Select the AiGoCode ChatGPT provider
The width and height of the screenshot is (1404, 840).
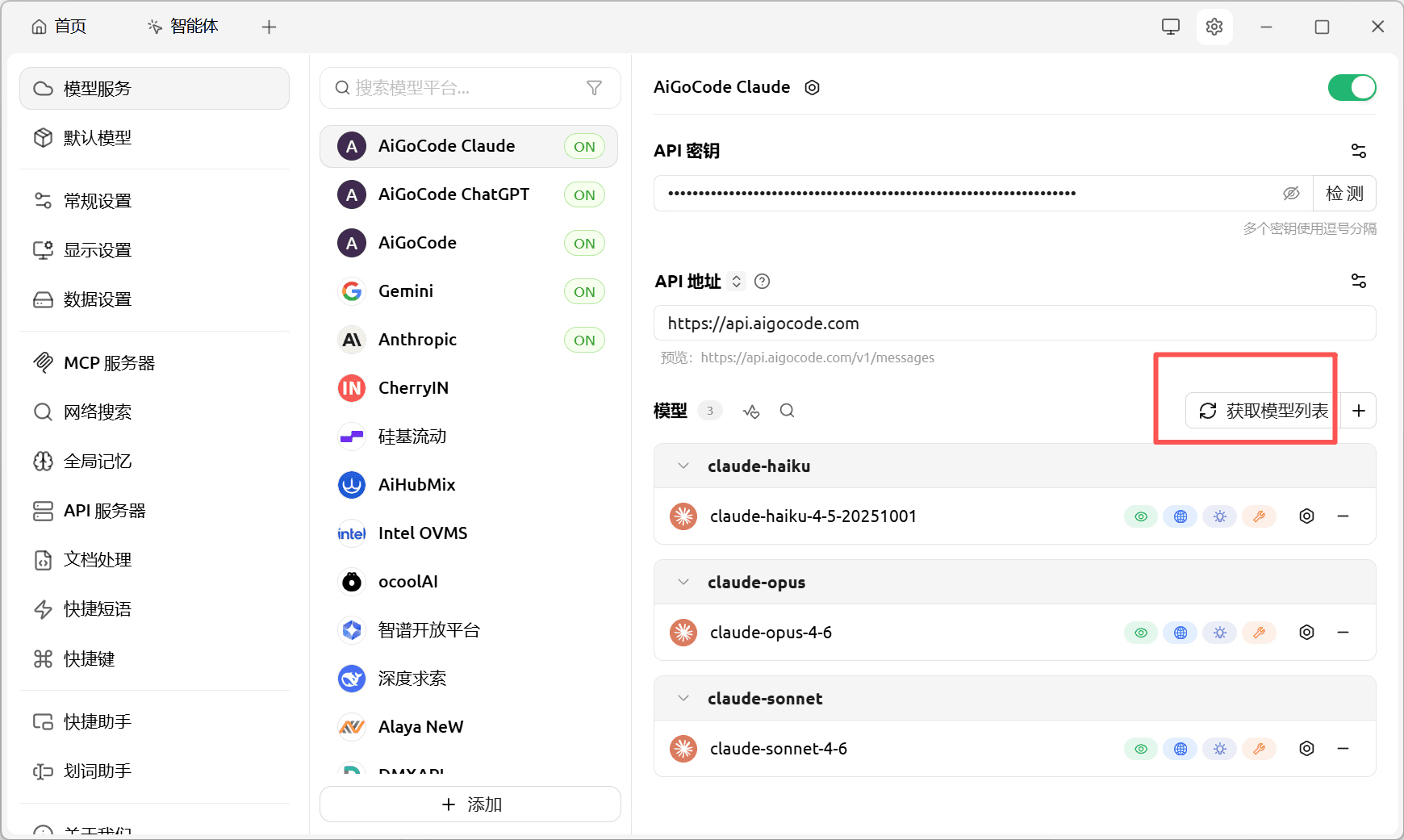tap(469, 194)
